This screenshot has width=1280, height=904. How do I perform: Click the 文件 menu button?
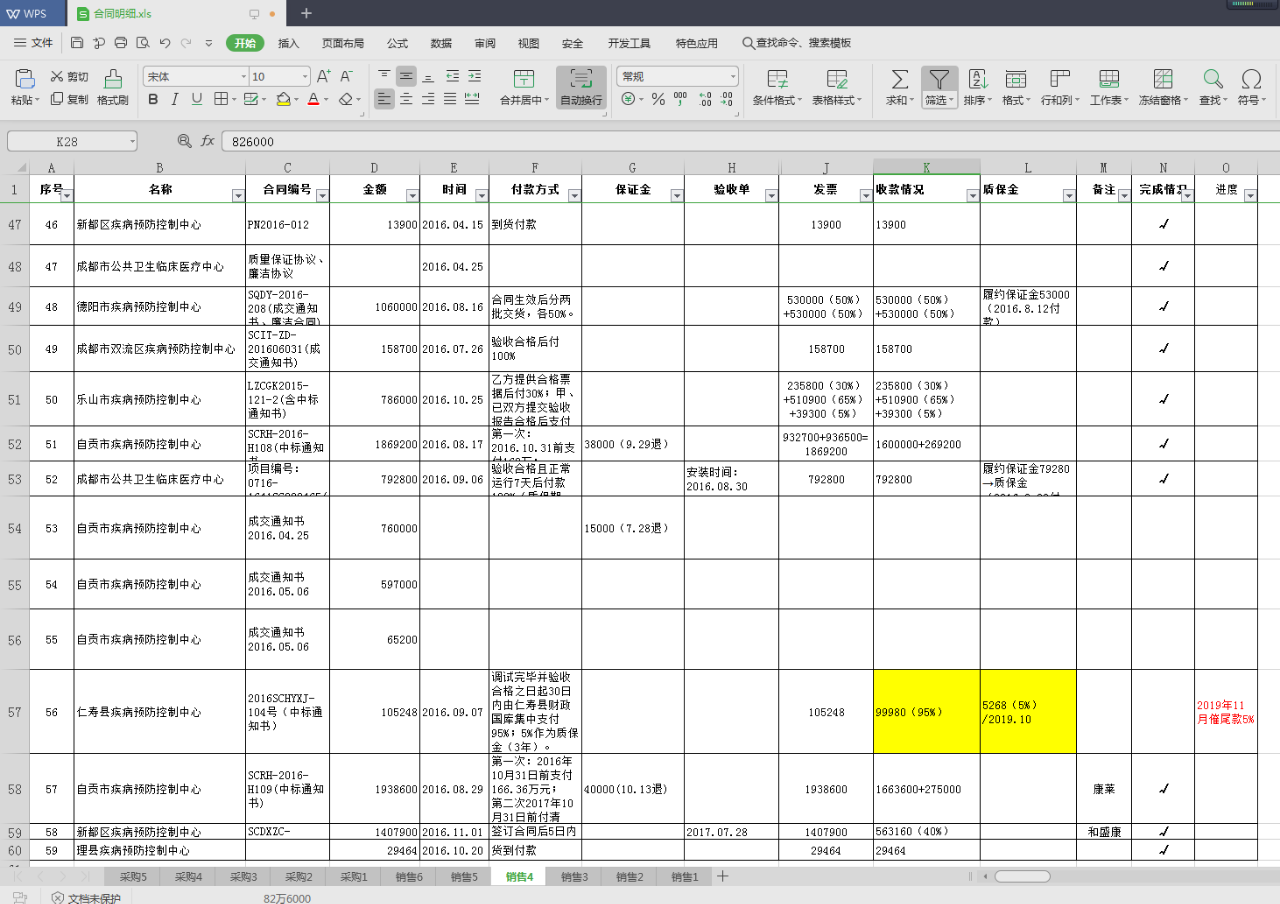coord(33,43)
